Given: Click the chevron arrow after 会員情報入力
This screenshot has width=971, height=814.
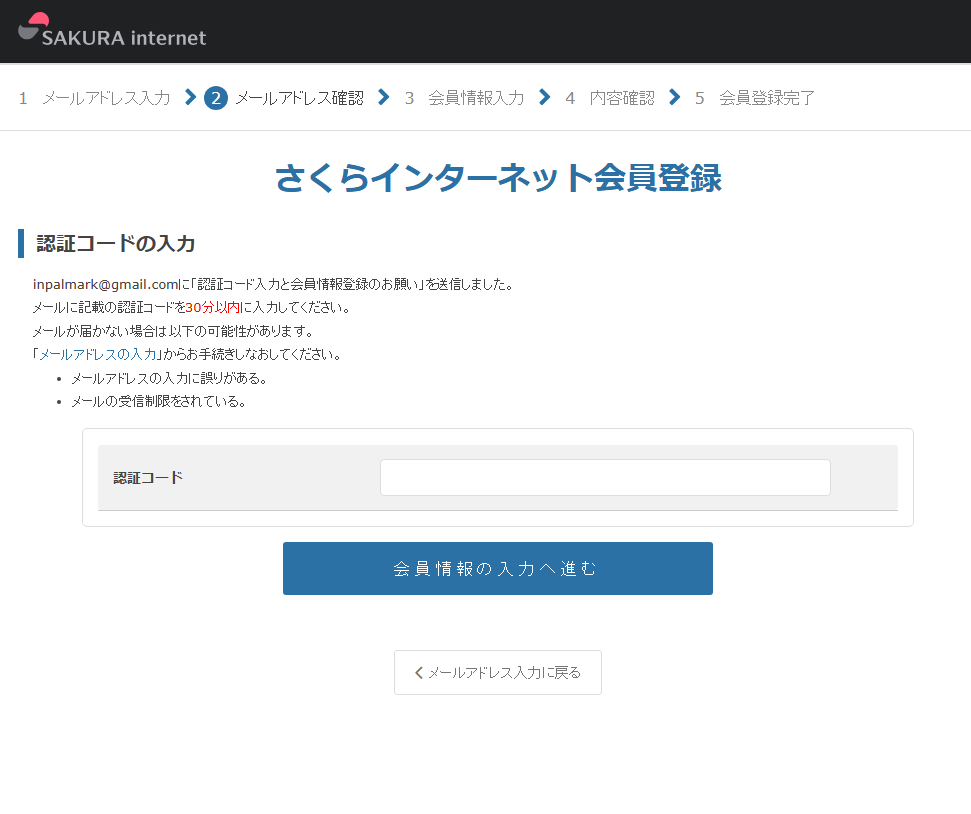Looking at the screenshot, I should pyautogui.click(x=544, y=97).
